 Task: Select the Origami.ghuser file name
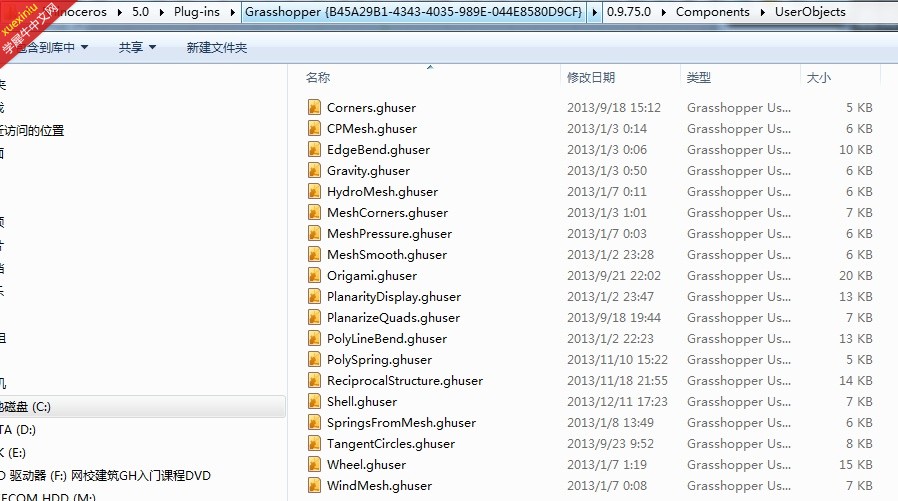click(x=372, y=275)
